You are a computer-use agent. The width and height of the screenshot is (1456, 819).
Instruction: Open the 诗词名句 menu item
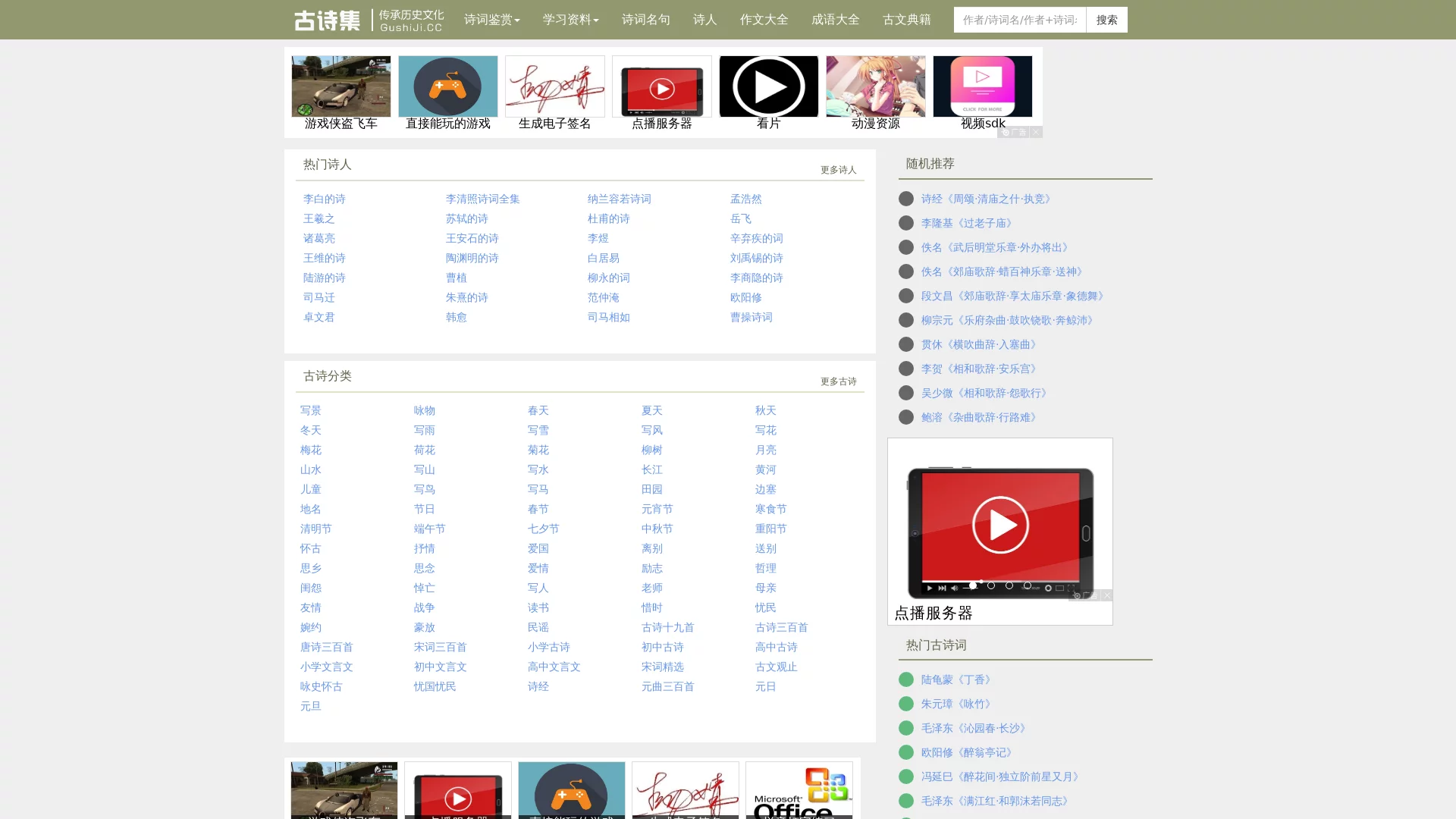[x=645, y=20]
